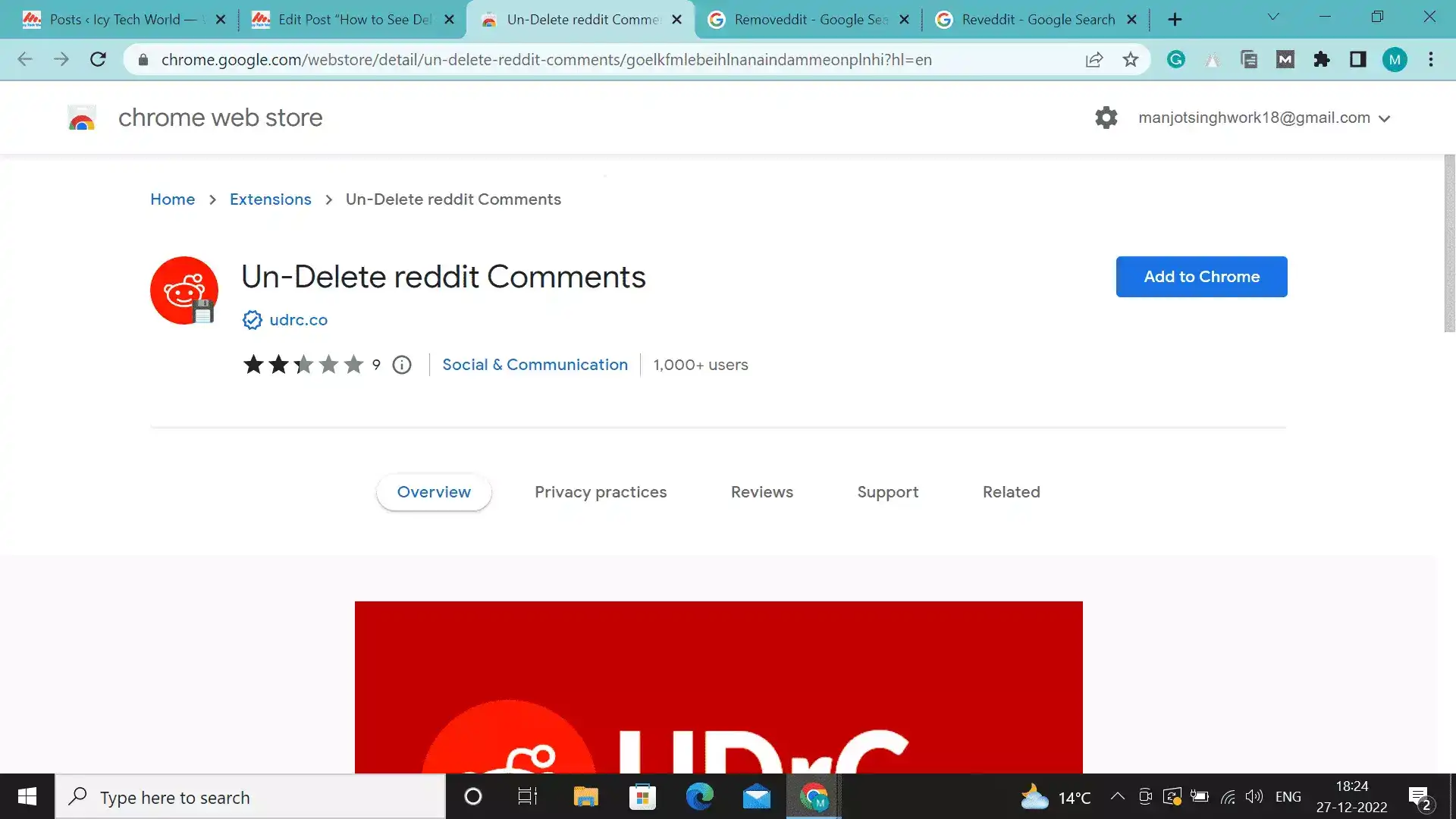Switch to the Removeddit Google Search tab
1456x819 pixels.
coord(808,20)
